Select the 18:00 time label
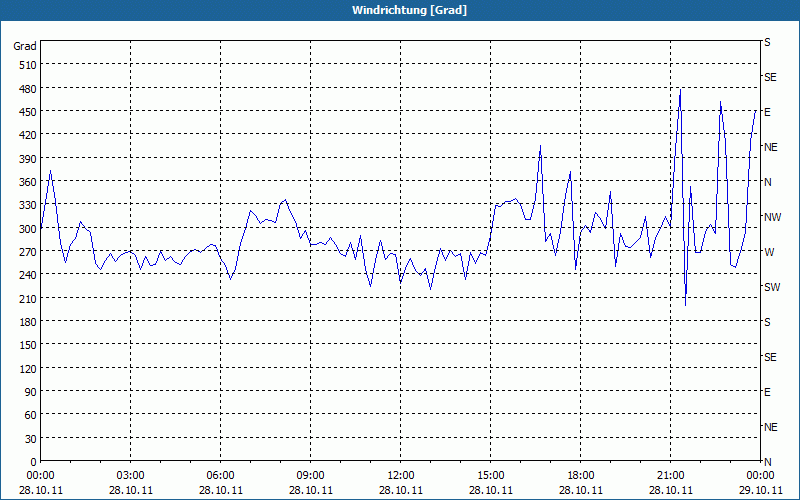800x500 pixels. (581, 476)
